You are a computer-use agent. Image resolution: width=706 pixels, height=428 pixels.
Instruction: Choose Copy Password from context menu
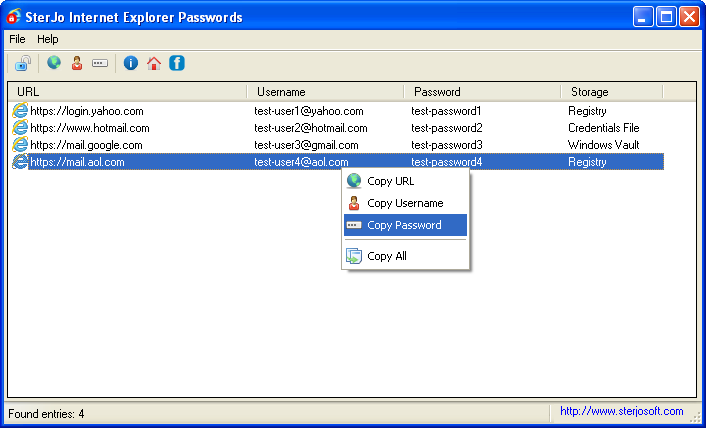click(405, 225)
